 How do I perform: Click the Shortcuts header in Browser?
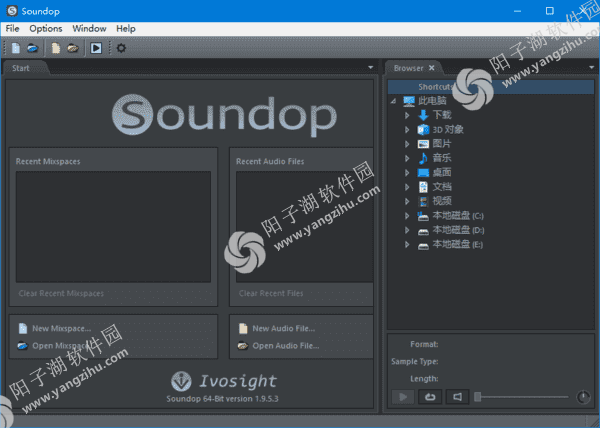(491, 87)
